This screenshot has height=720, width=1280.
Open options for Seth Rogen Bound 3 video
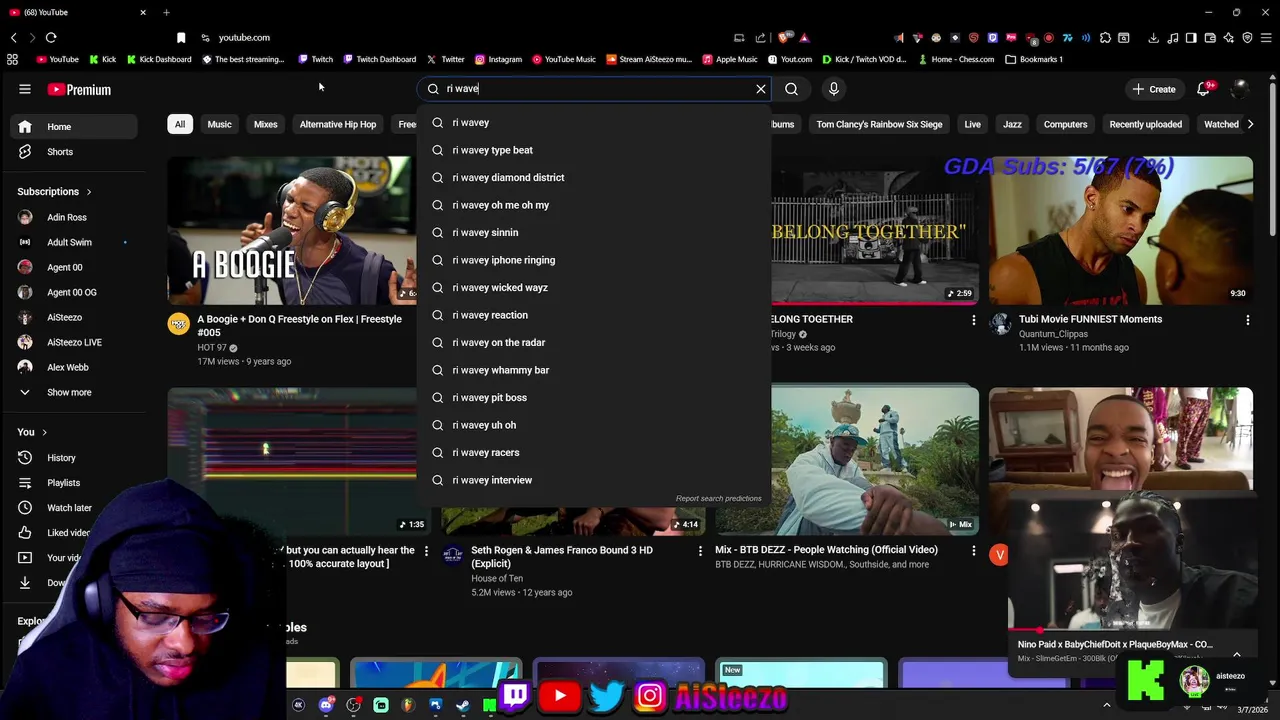pyautogui.click(x=700, y=550)
